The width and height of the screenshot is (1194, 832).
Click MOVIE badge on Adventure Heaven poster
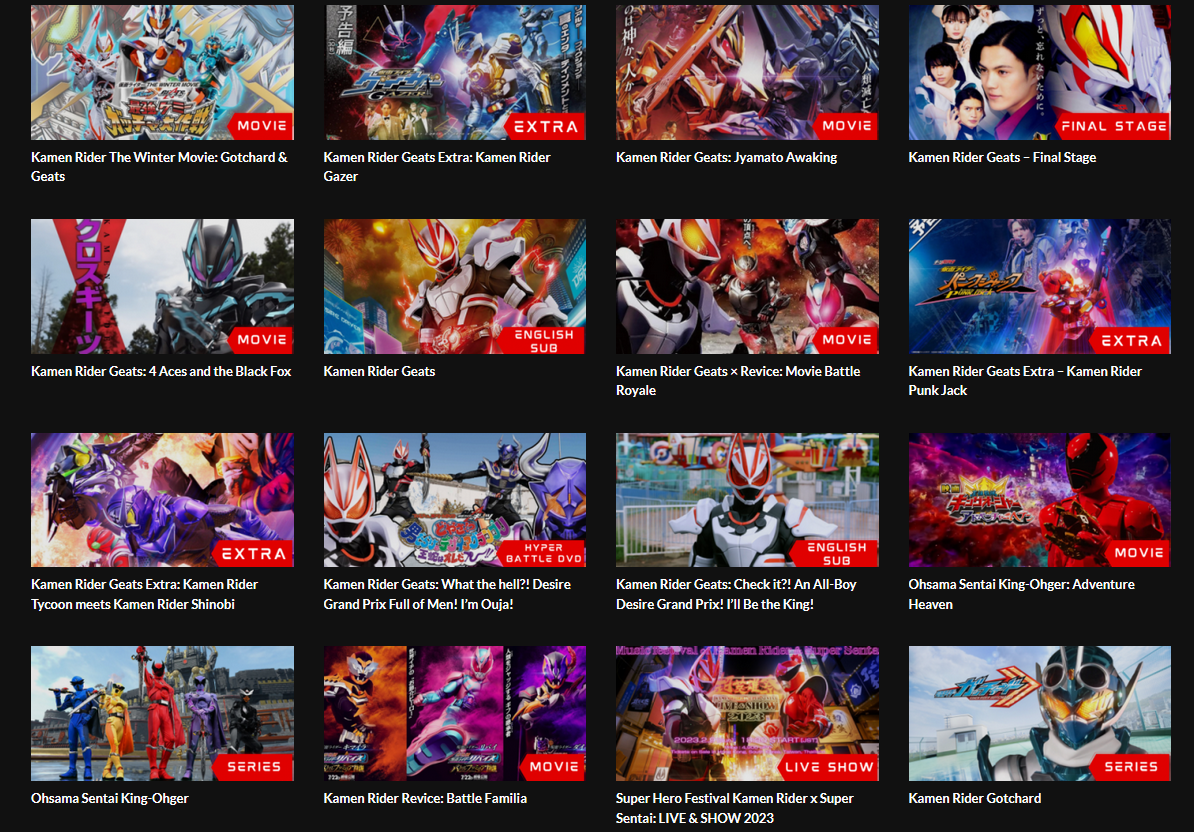coord(1138,553)
